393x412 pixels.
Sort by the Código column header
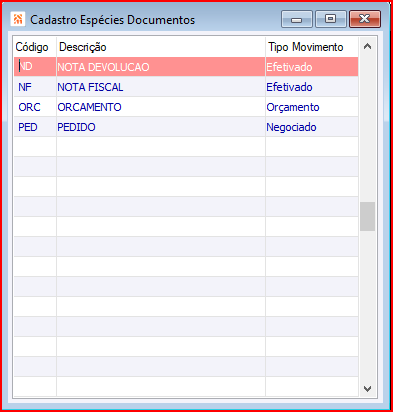coord(35,47)
